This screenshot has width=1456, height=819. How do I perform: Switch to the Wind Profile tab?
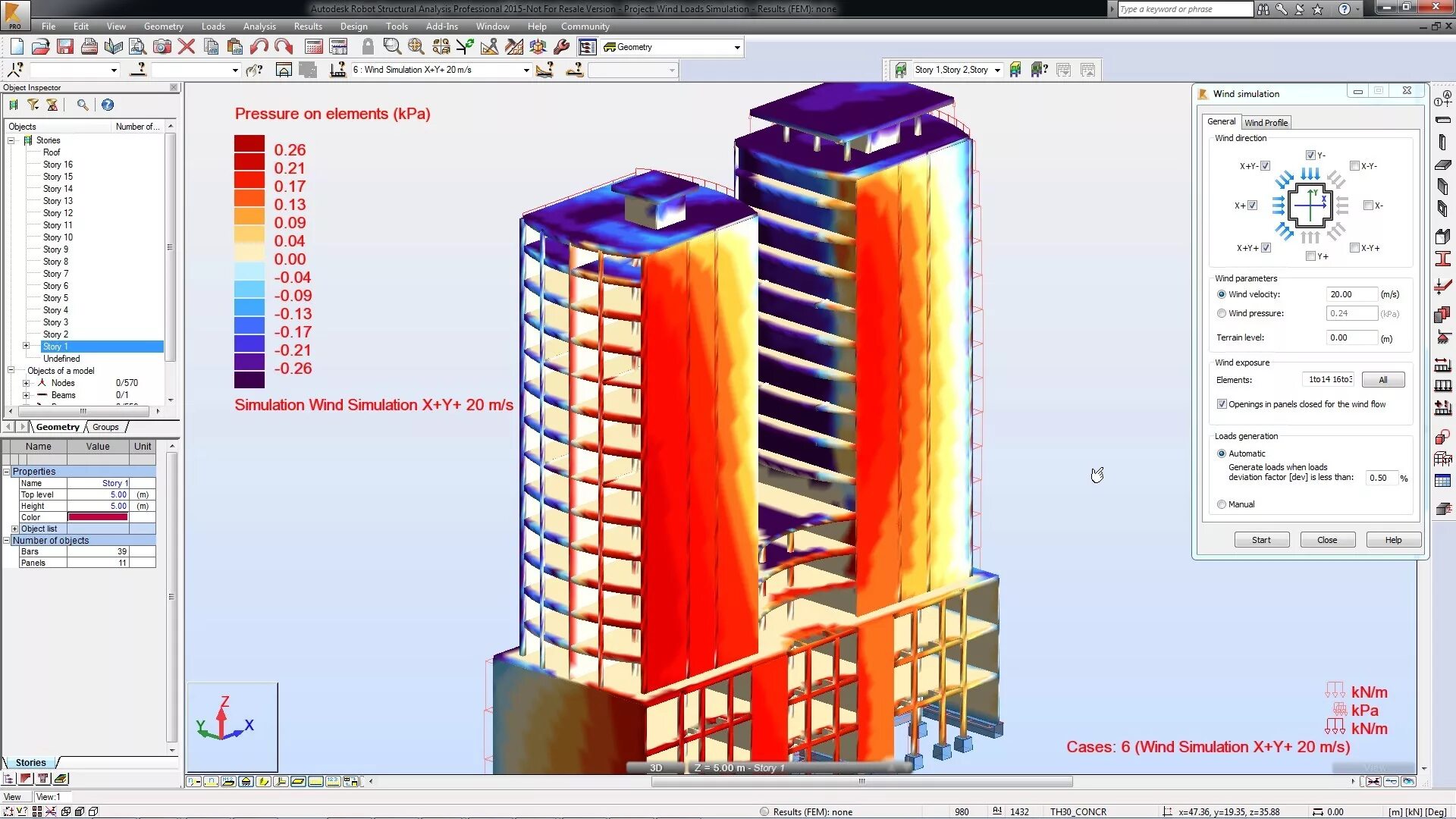click(1266, 122)
